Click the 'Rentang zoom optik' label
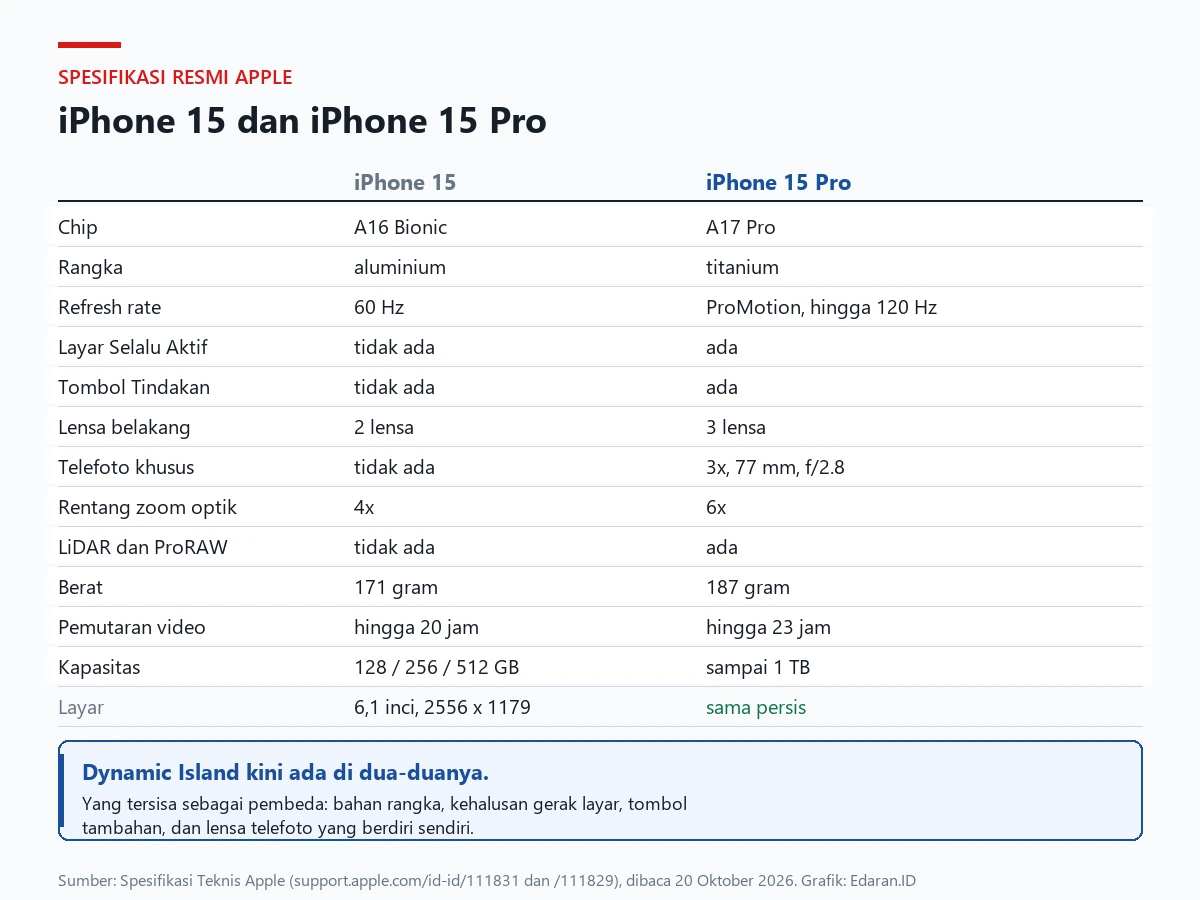1200x900 pixels. [x=147, y=507]
